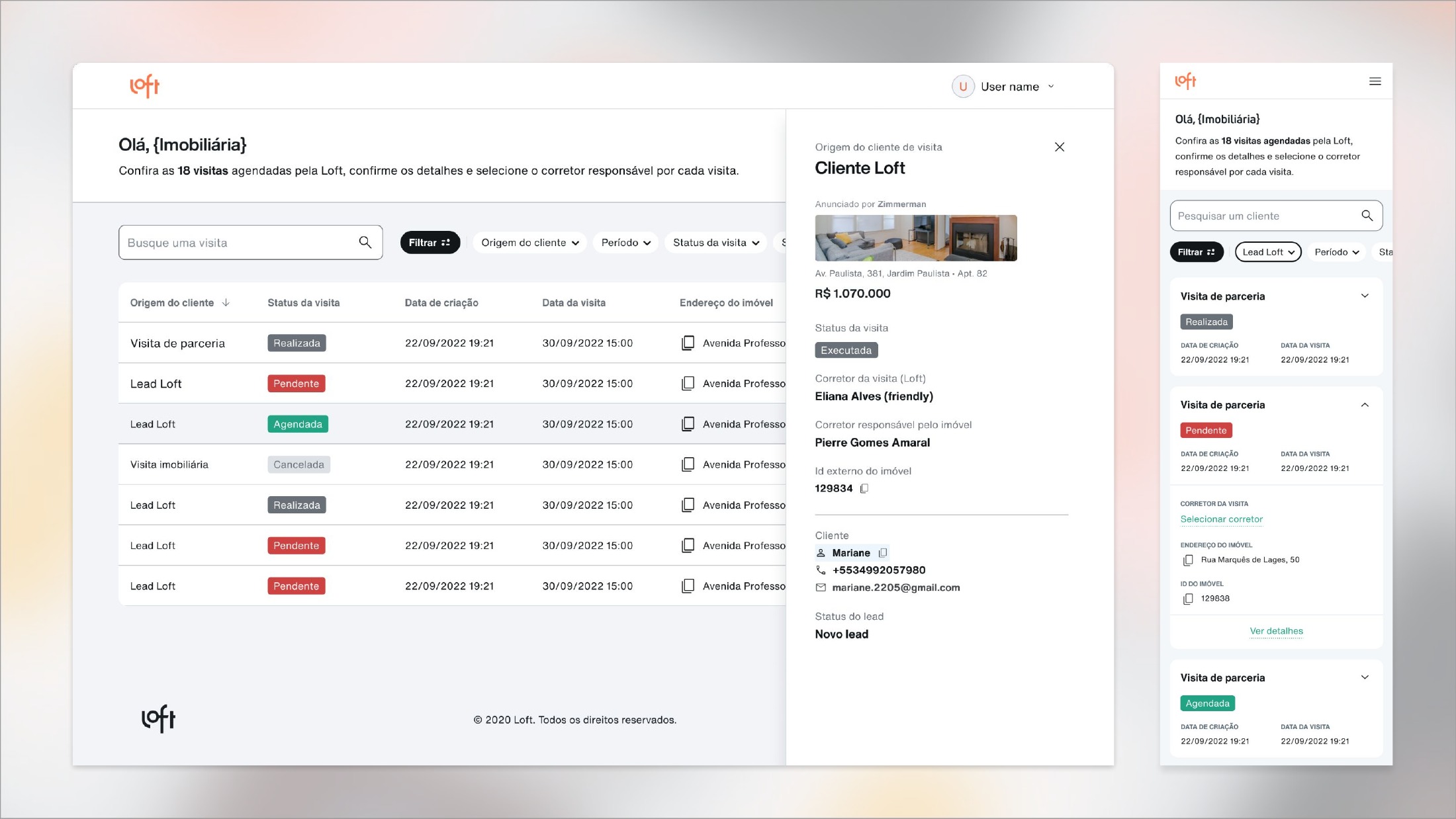Click the Cancelada status badge
The image size is (1456, 819).
point(298,464)
